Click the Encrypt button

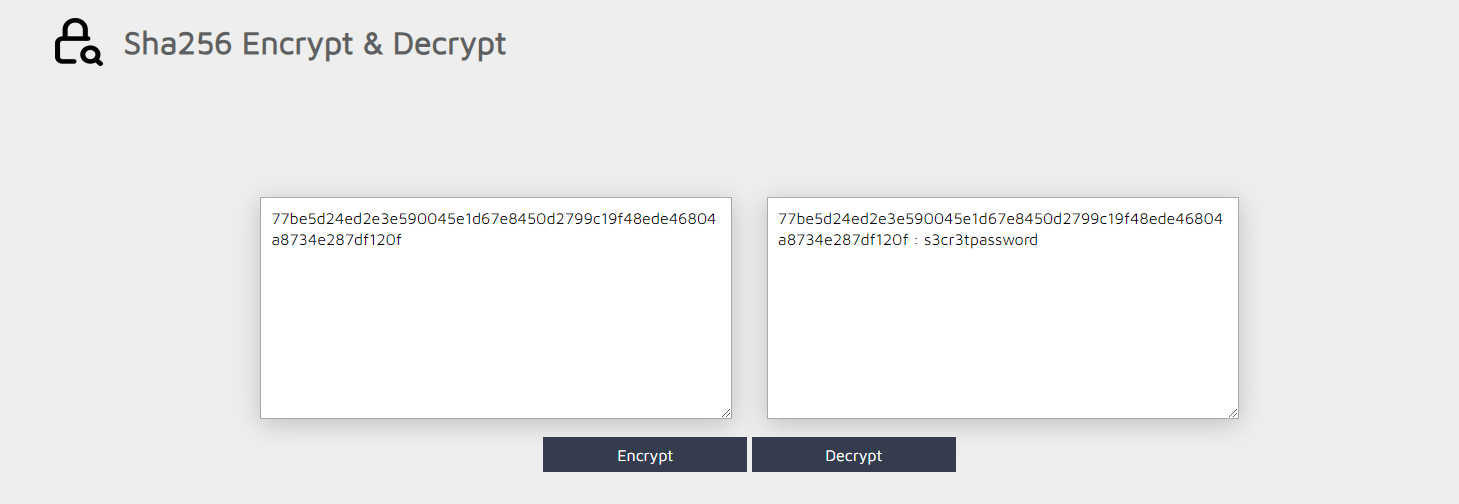tap(645, 455)
